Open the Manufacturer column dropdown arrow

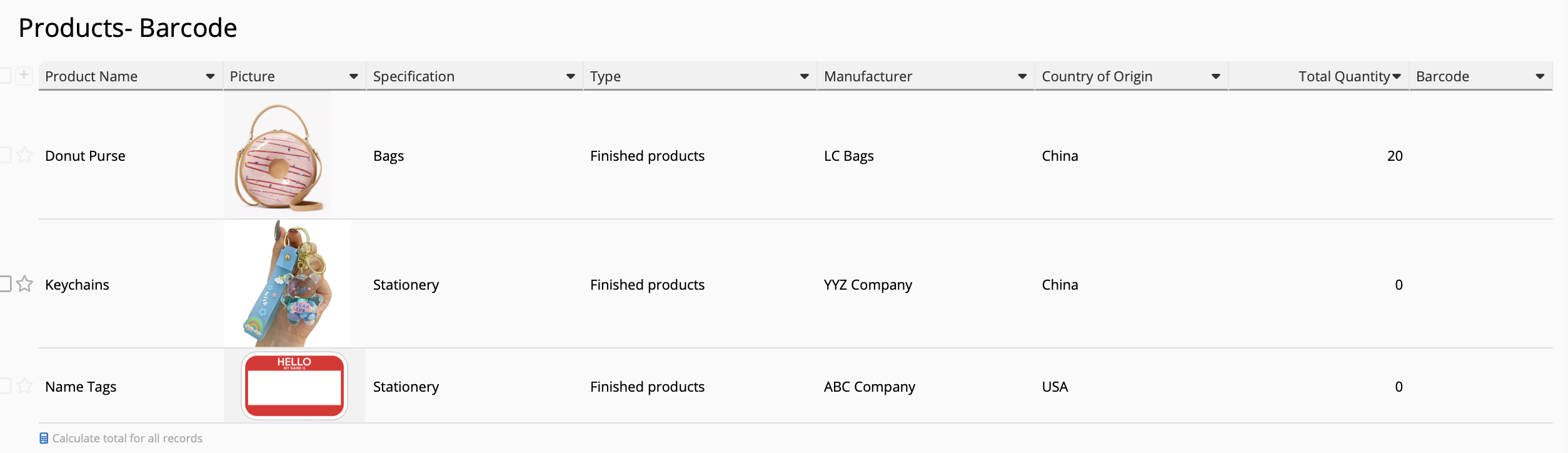pos(1022,76)
